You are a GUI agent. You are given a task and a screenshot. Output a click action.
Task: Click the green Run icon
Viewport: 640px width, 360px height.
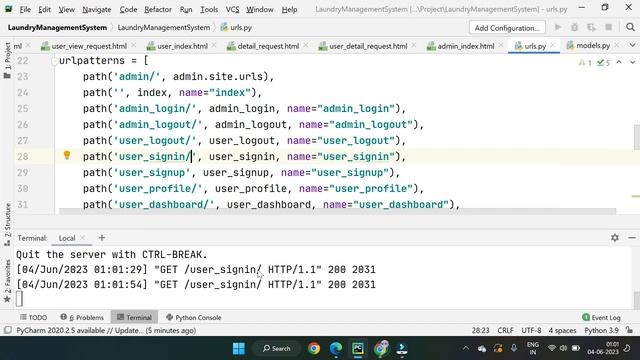558,27
